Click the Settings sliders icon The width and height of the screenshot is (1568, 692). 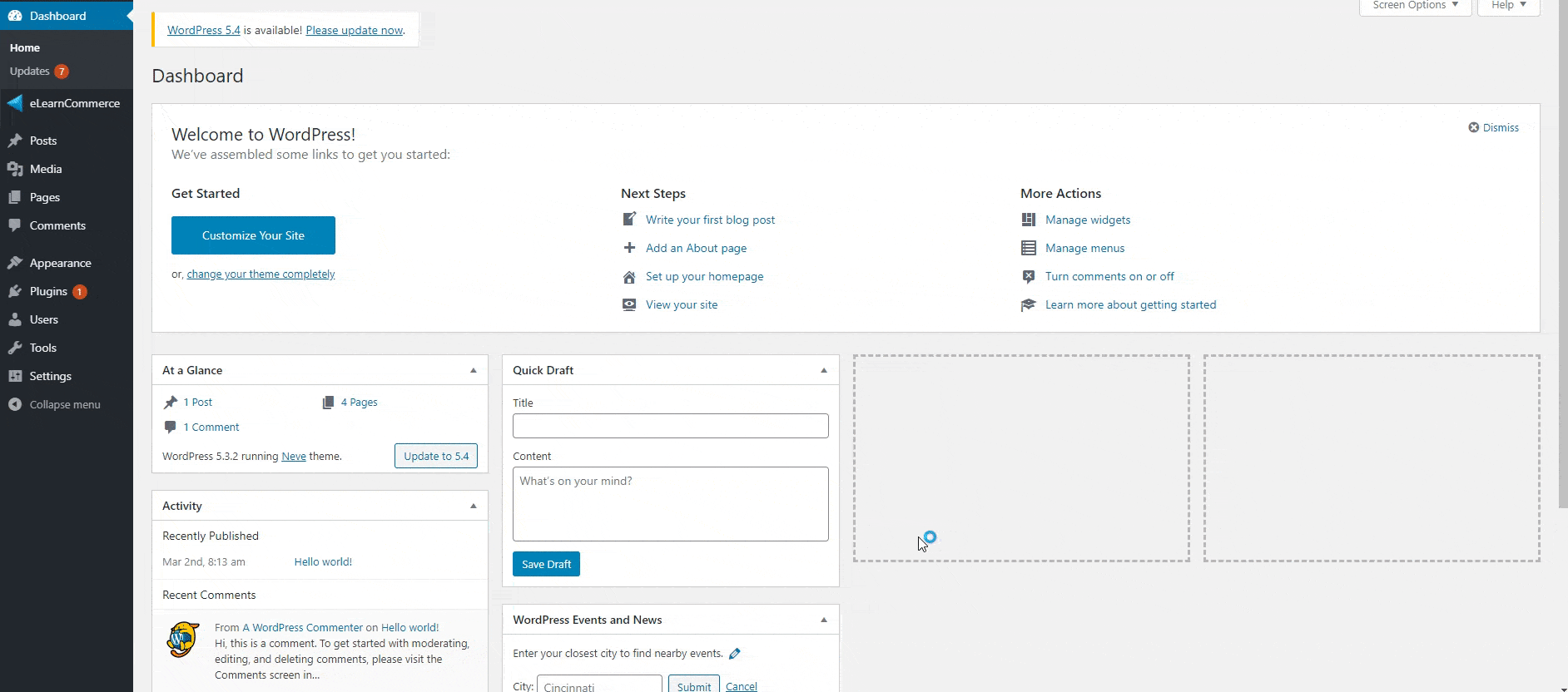coord(15,376)
